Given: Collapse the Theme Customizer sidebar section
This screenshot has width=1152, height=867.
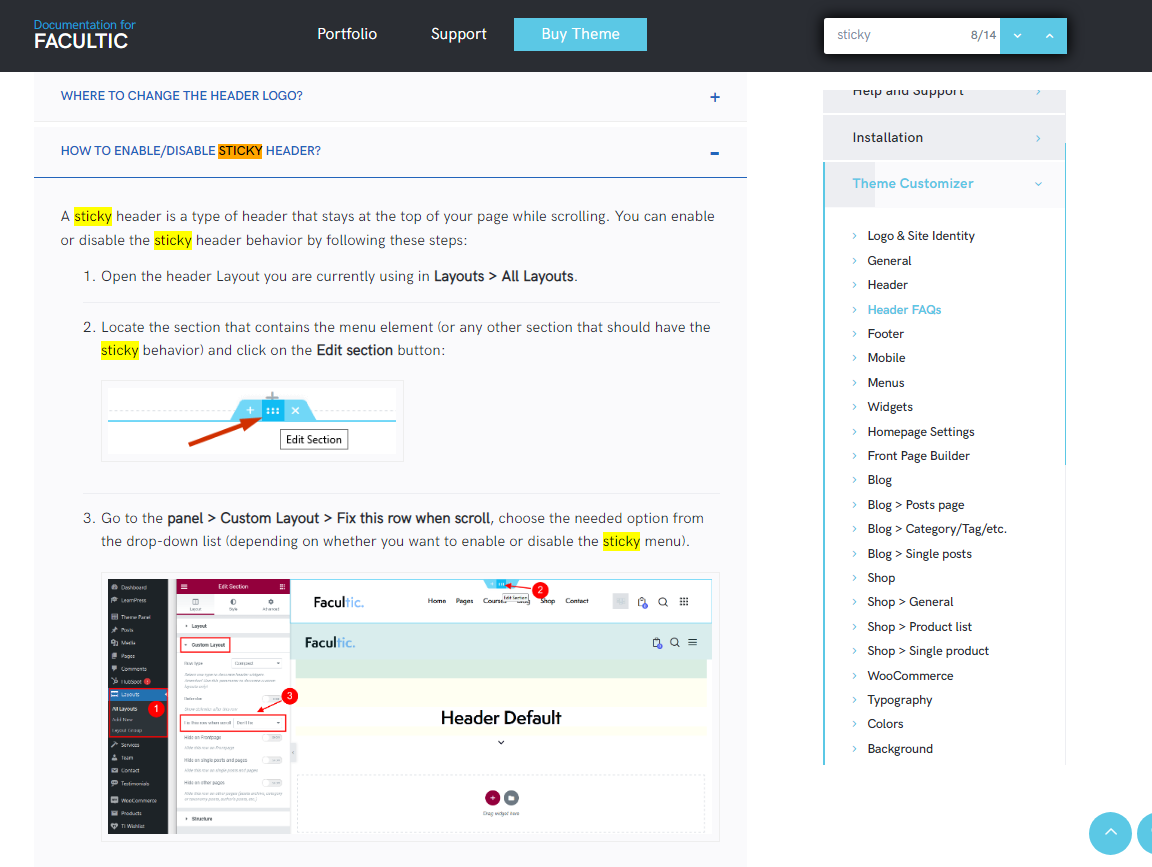Looking at the screenshot, I should tap(944, 184).
